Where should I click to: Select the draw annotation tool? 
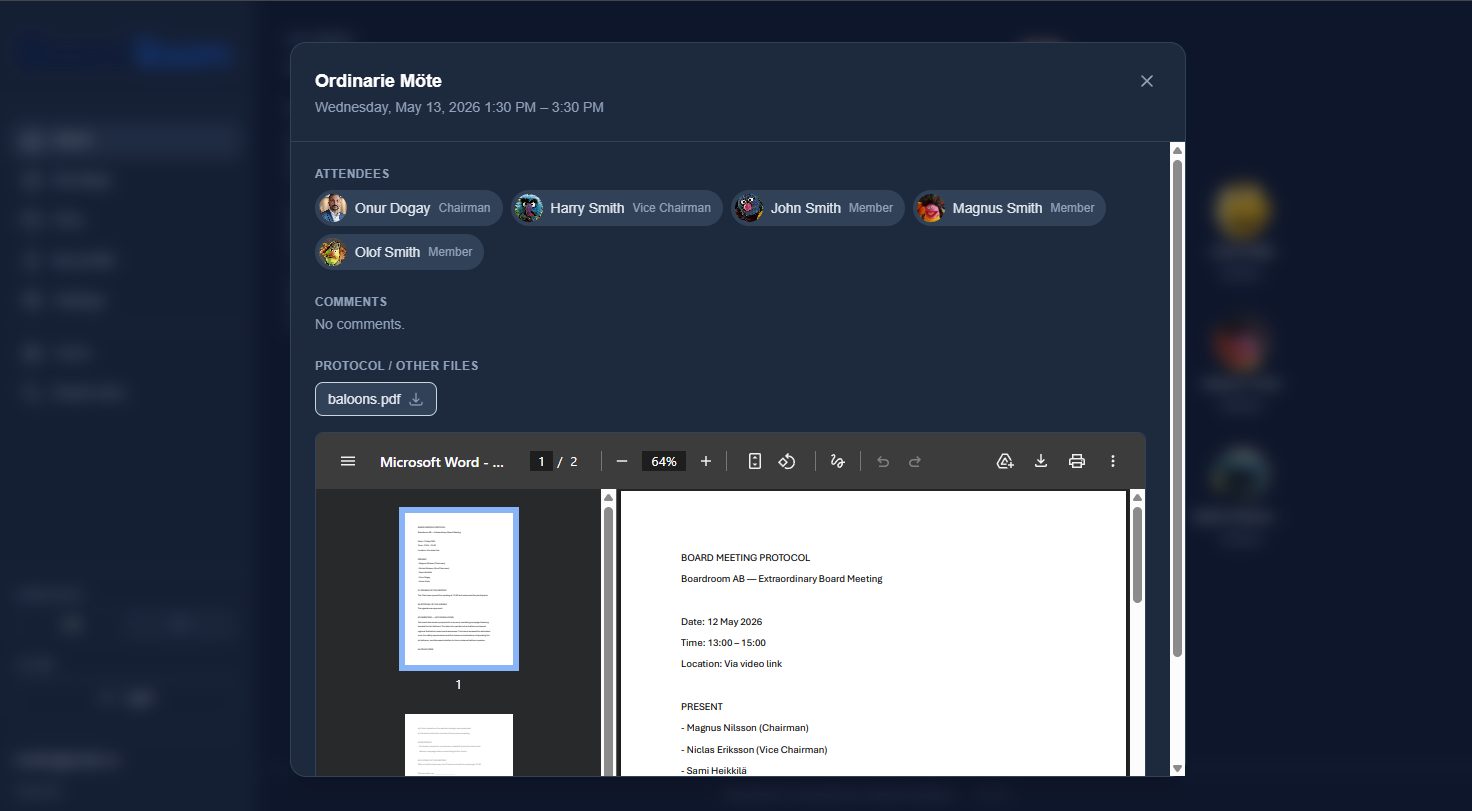[x=838, y=461]
